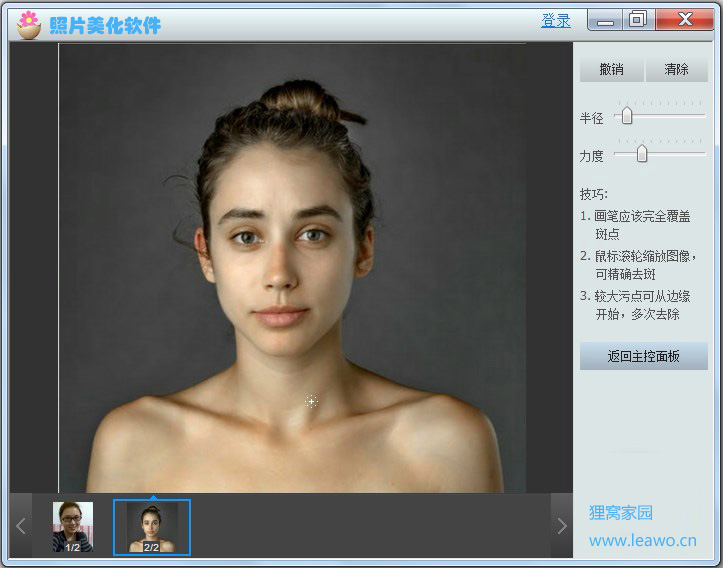Click the 撤销 (undo) button
The width and height of the screenshot is (723, 568).
(611, 69)
